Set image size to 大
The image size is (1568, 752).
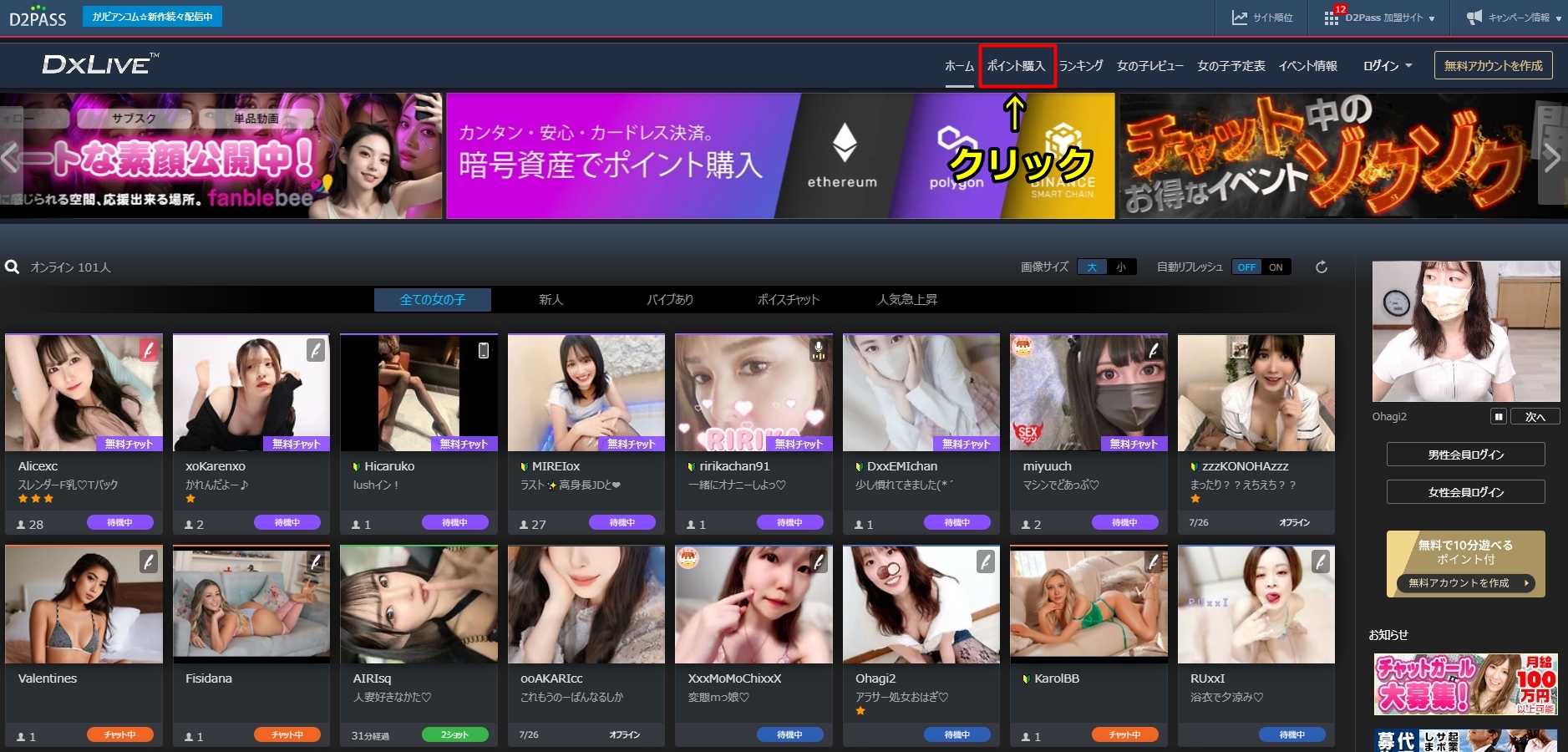1092,267
